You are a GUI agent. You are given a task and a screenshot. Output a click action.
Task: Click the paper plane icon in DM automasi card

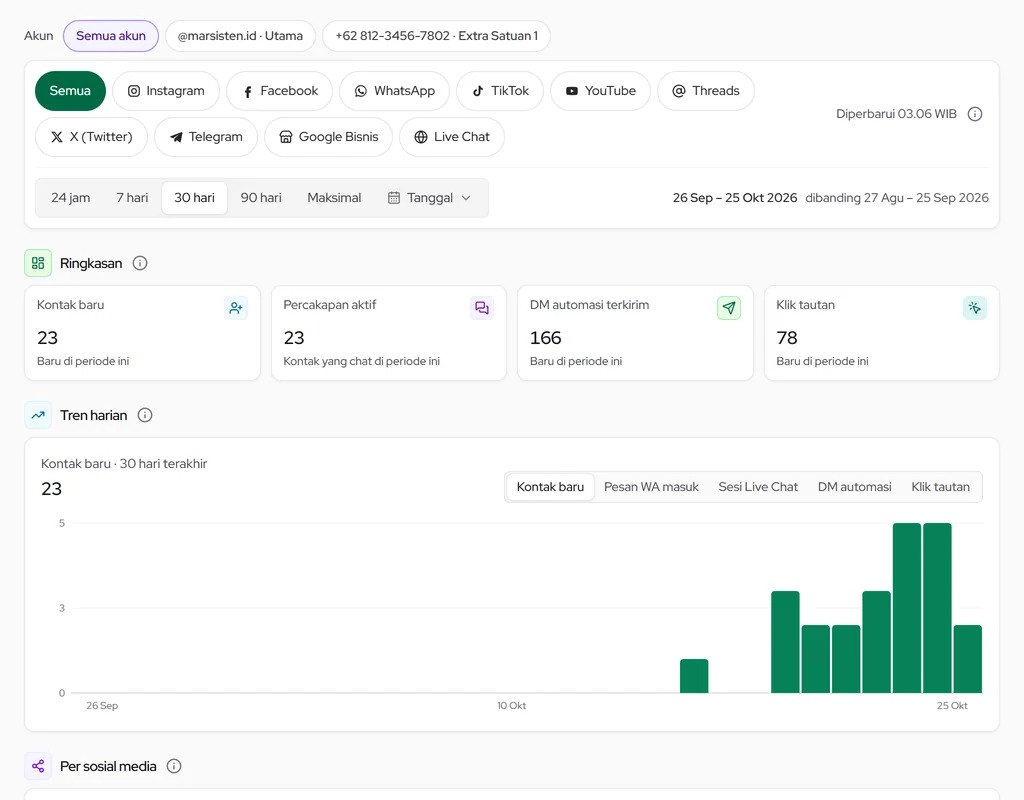coord(729,308)
